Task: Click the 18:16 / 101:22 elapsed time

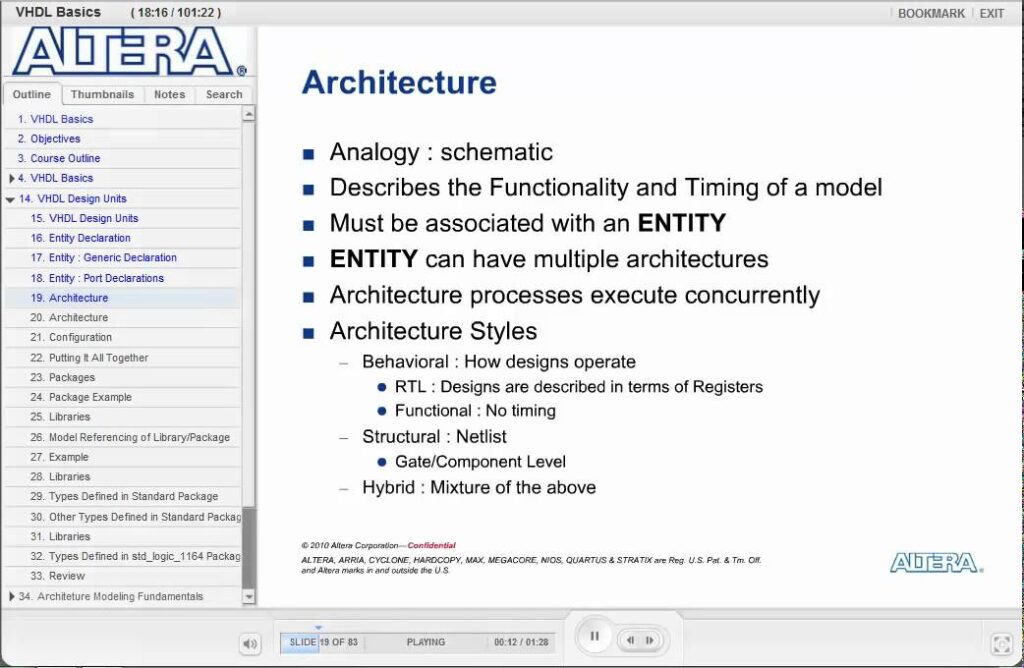Action: (x=176, y=12)
